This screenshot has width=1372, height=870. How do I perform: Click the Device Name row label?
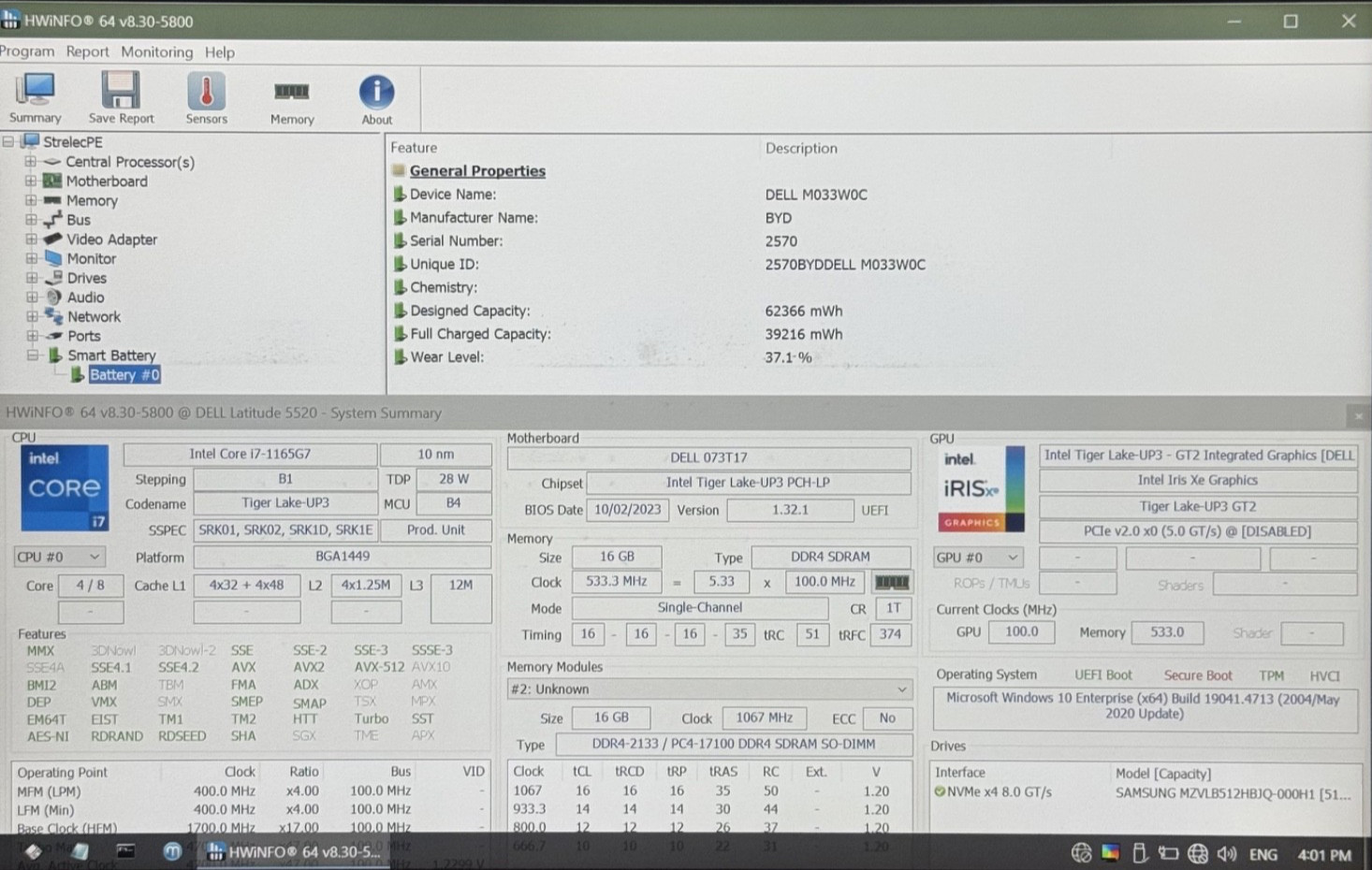(x=453, y=195)
